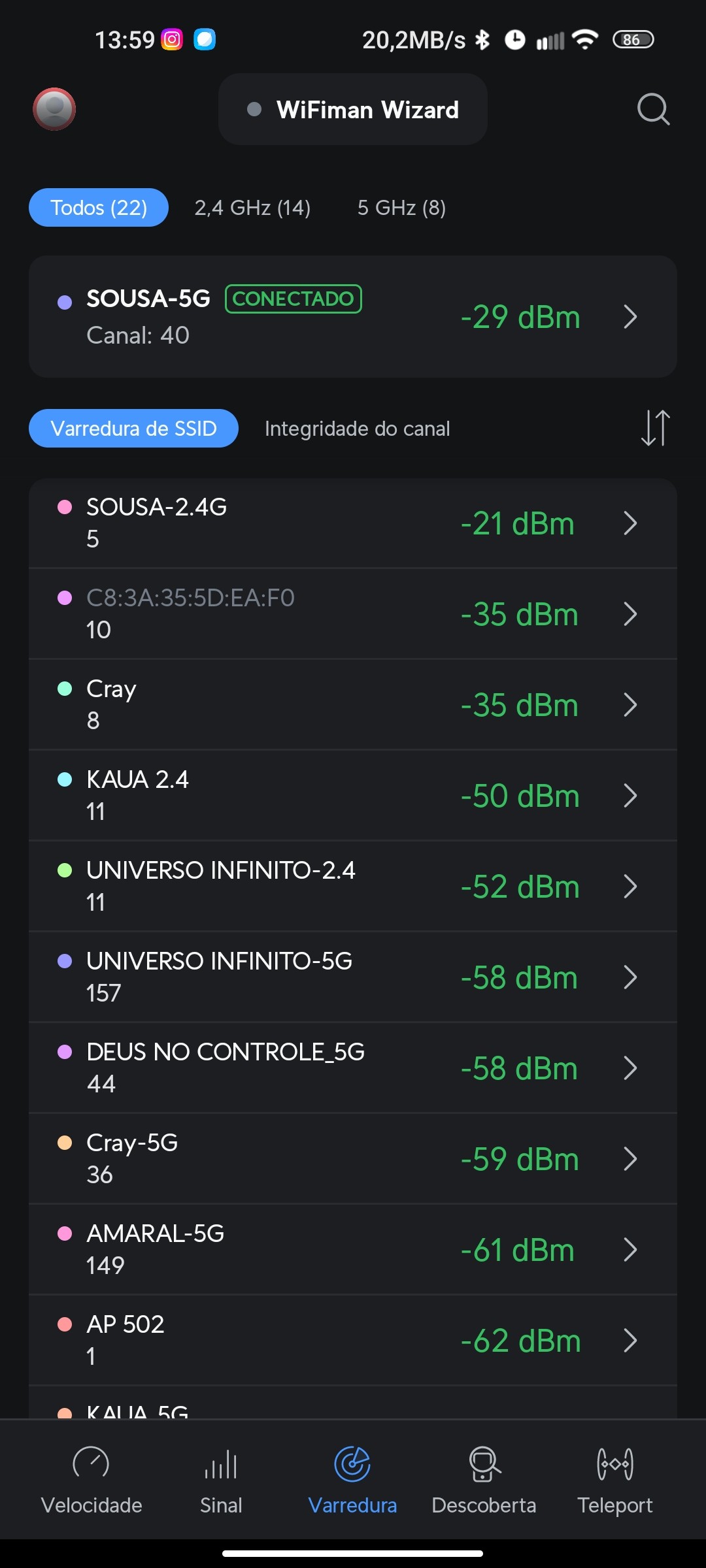The width and height of the screenshot is (706, 1568).
Task: Expand SOUSA-2.4G network details chevron
Action: click(x=630, y=523)
